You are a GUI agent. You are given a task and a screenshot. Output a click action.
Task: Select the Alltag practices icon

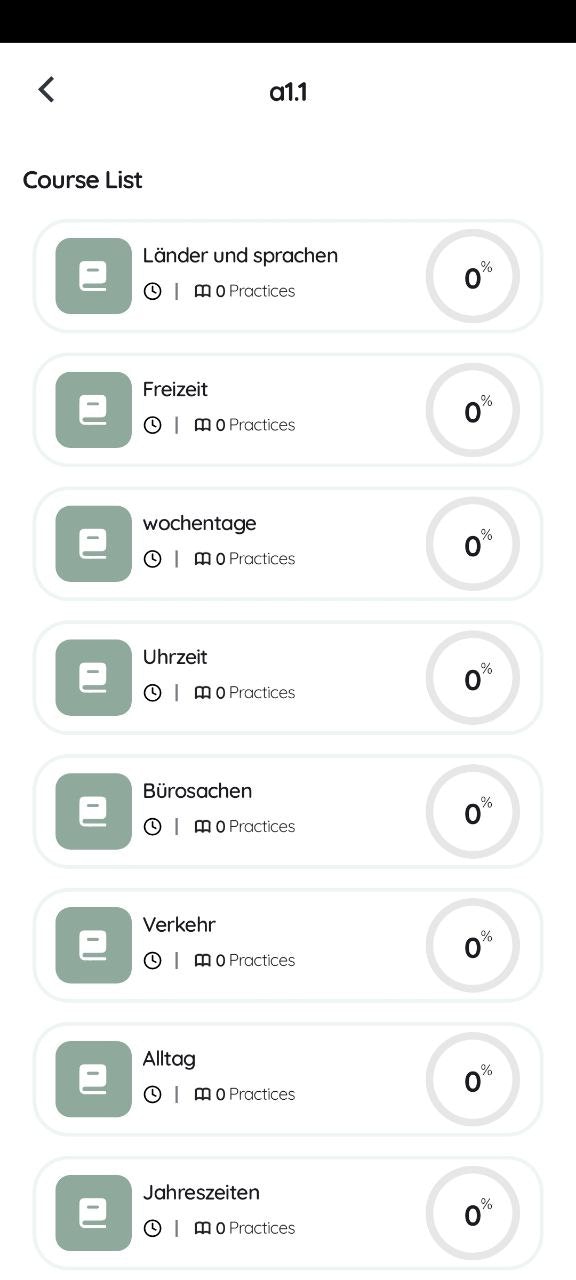coord(203,1094)
